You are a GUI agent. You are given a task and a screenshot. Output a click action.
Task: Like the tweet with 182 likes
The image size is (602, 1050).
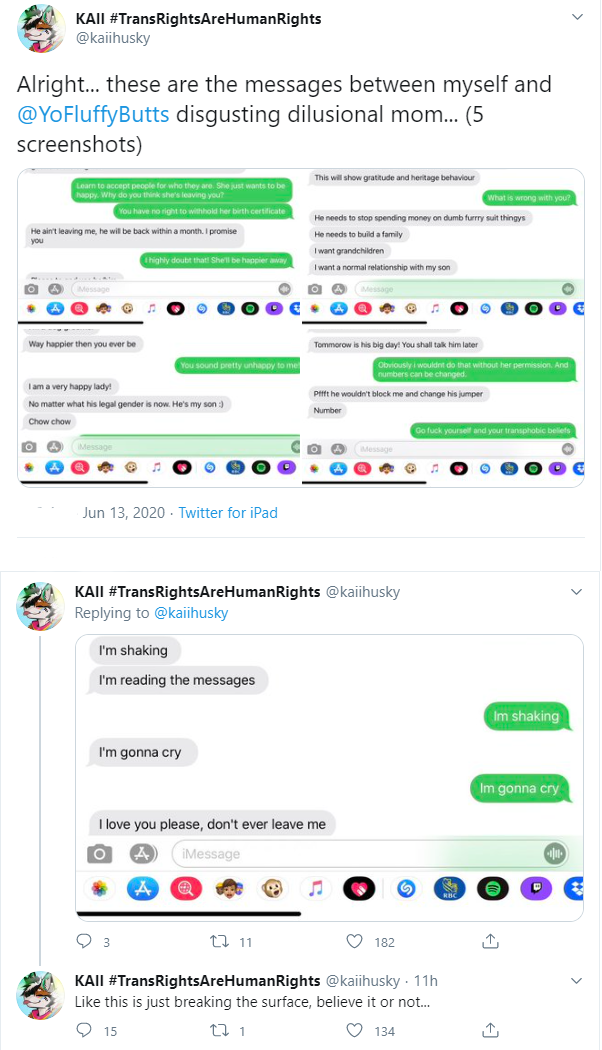point(355,941)
